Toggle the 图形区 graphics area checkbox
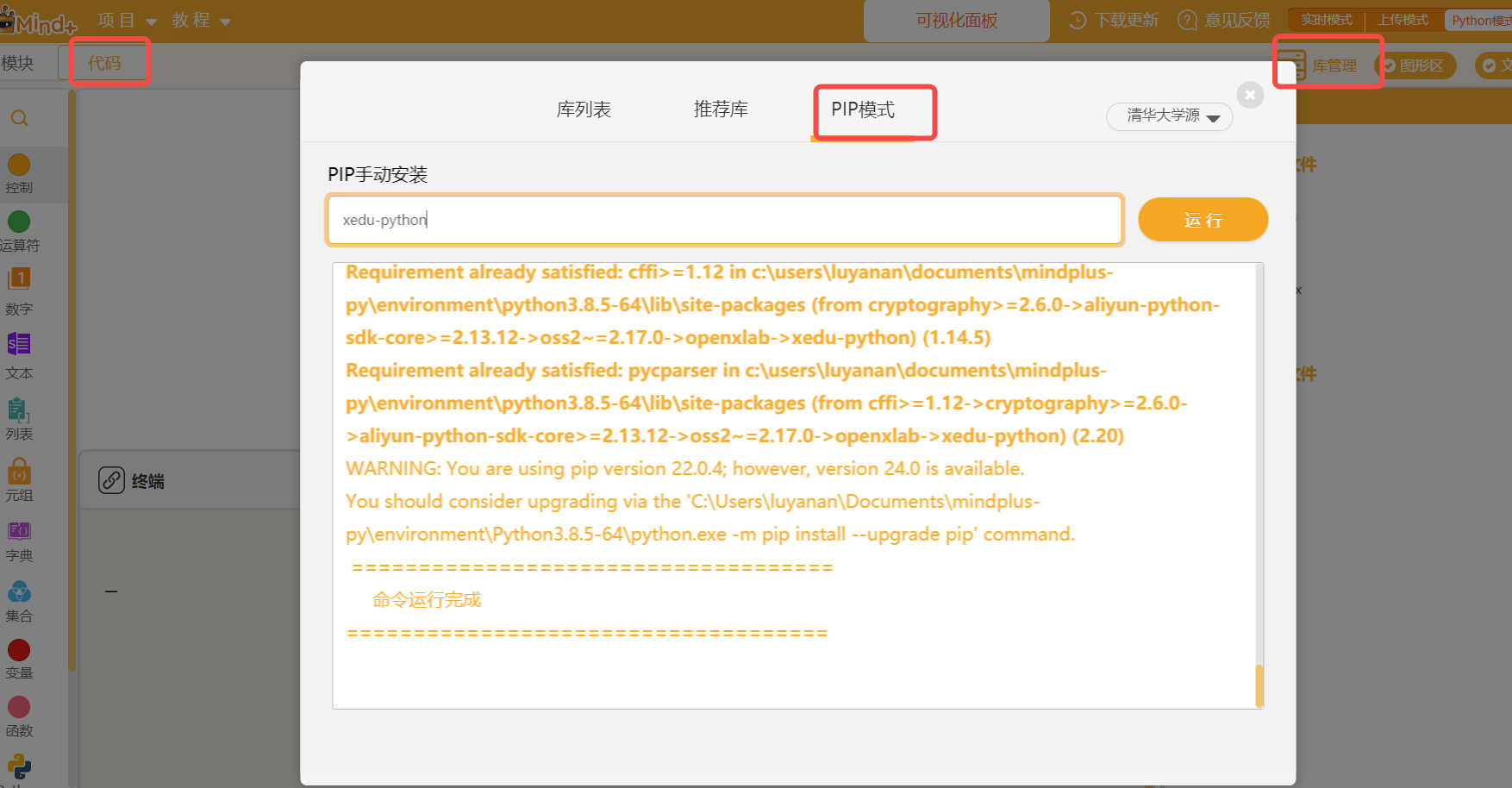Viewport: 1512px width, 788px height. pyautogui.click(x=1389, y=66)
